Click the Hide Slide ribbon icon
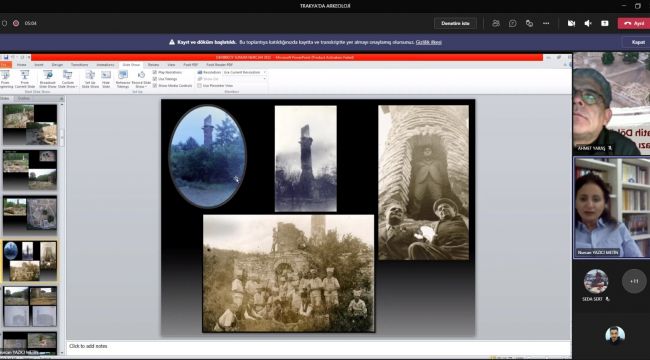 point(106,79)
